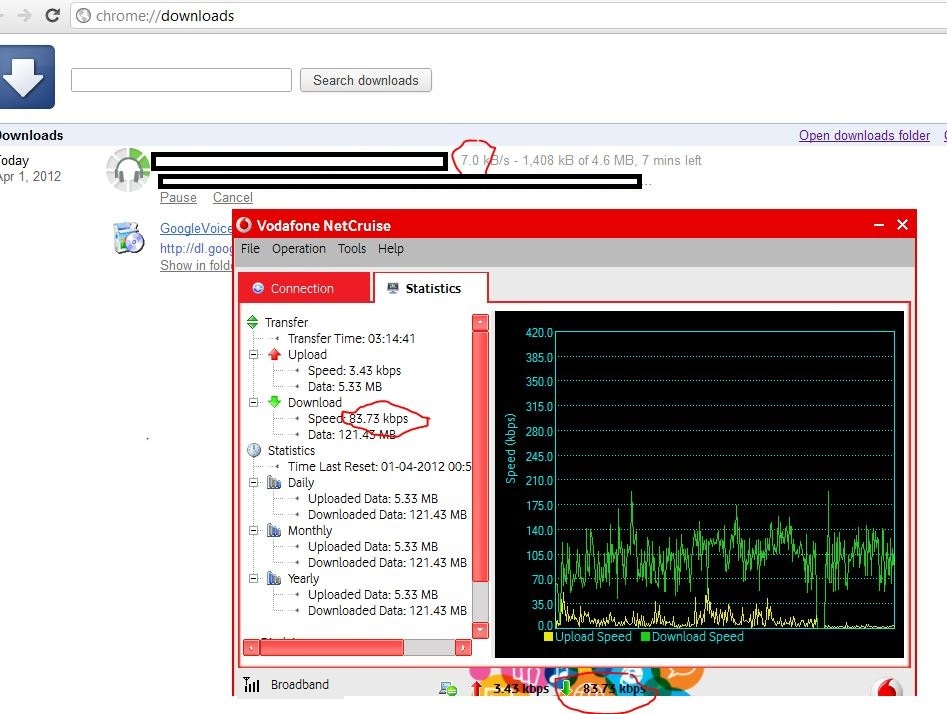Click the Daily bar chart icon
The height and width of the screenshot is (714, 947).
pyautogui.click(x=274, y=482)
